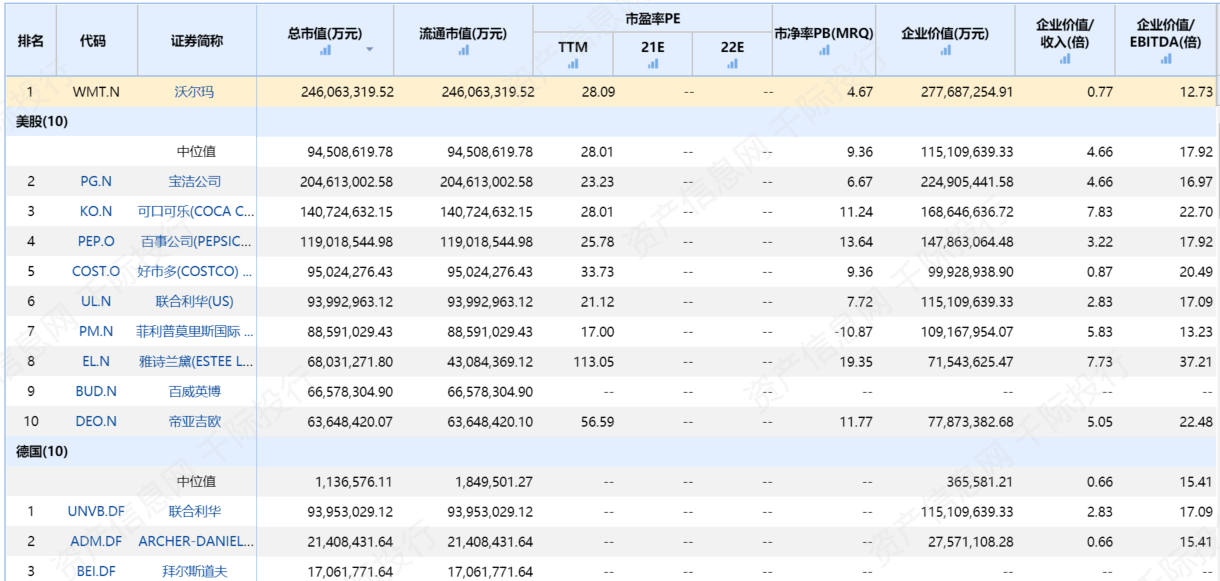Select the 13.64 PB value for PEP.O

pyautogui.click(x=857, y=242)
